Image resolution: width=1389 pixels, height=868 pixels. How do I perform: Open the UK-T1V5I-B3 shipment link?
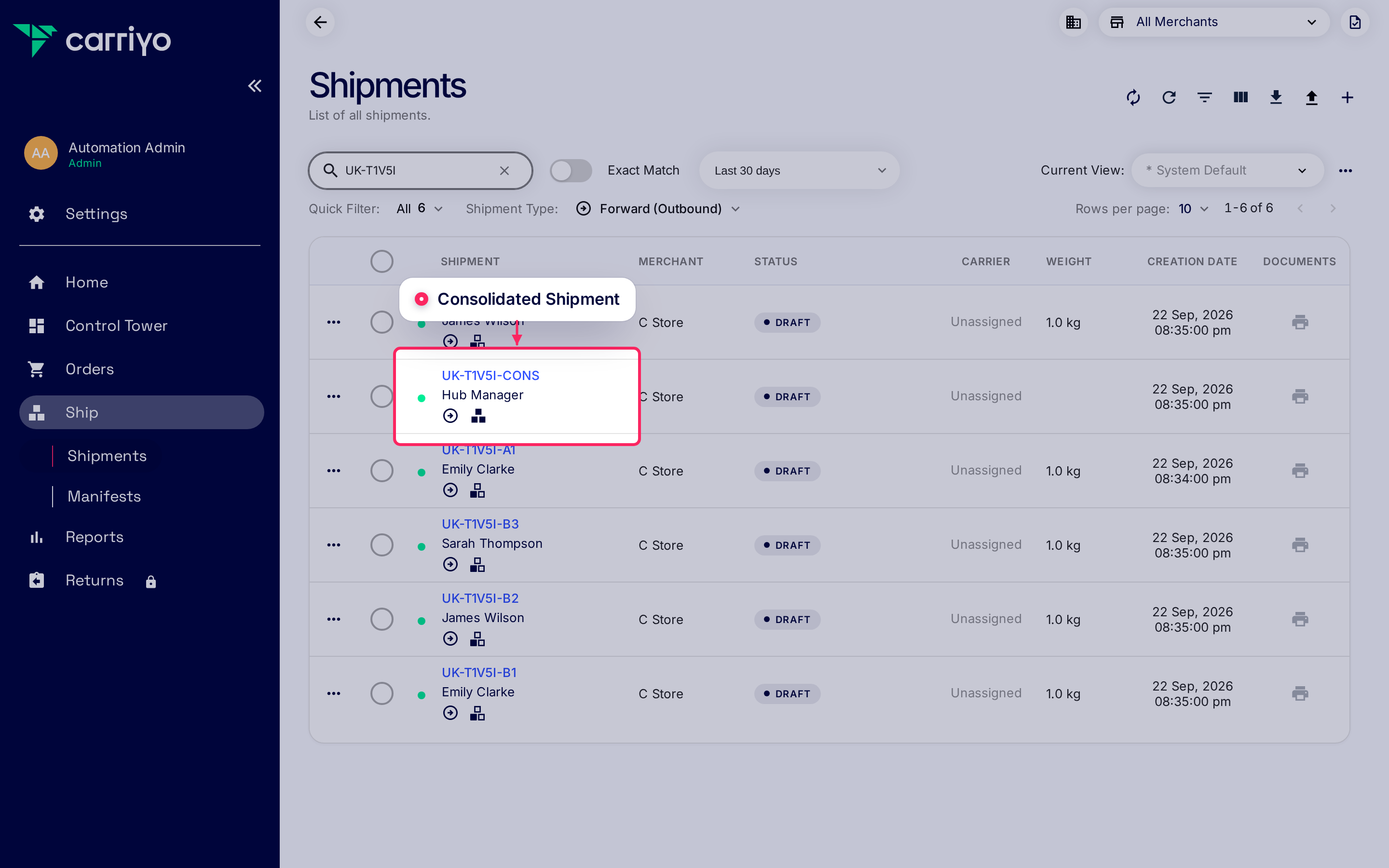[480, 524]
